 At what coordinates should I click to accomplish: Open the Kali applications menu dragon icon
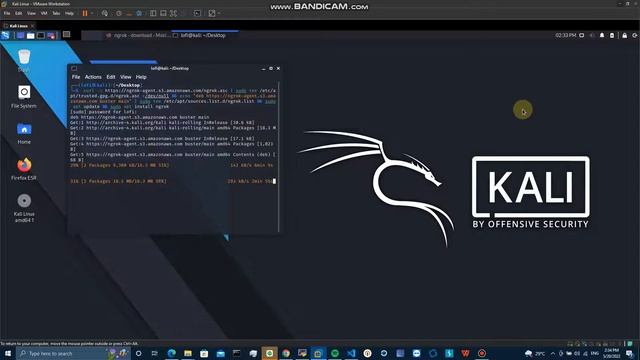click(x=5, y=36)
